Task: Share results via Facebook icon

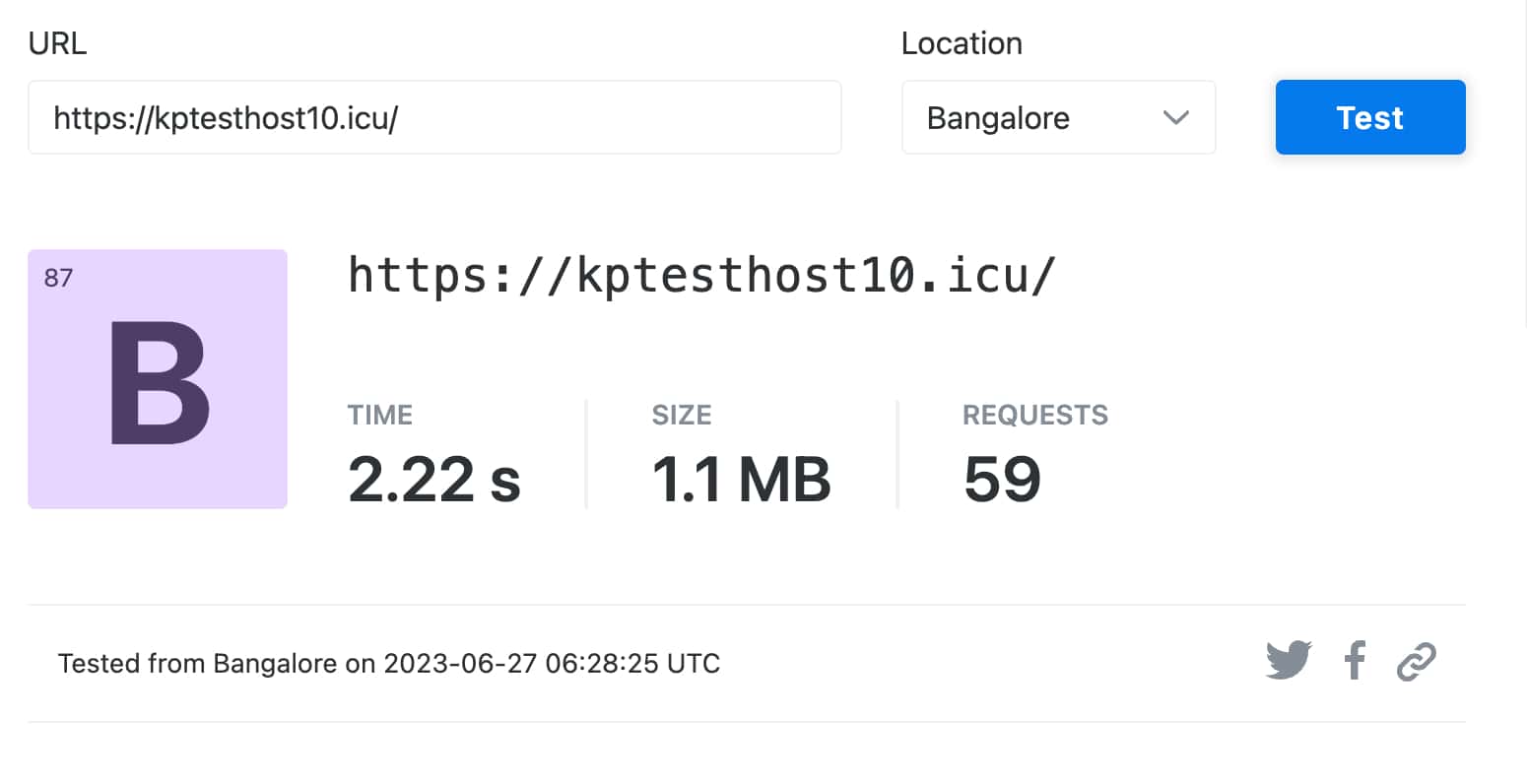Action: pos(1356,661)
